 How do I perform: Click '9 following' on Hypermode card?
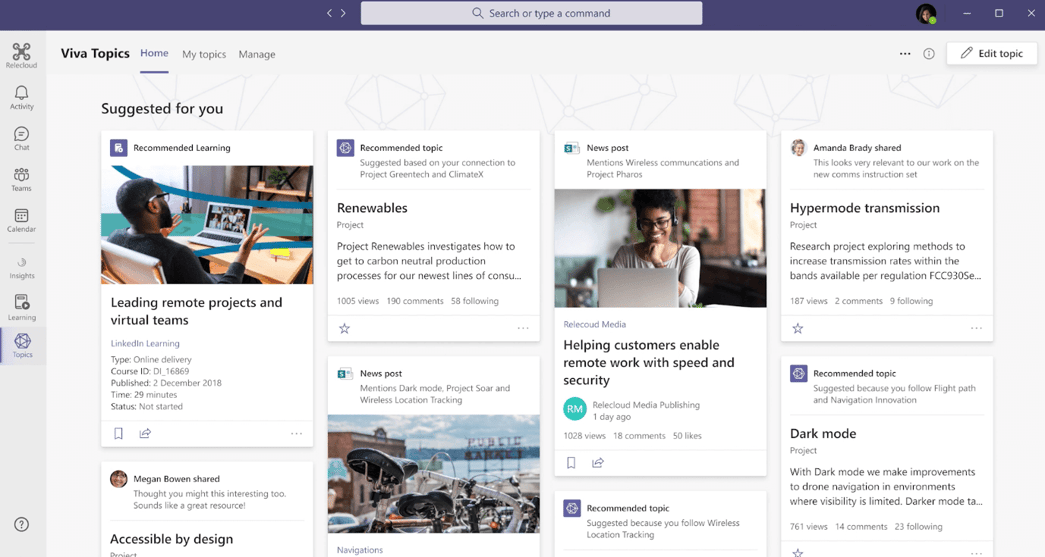click(911, 301)
